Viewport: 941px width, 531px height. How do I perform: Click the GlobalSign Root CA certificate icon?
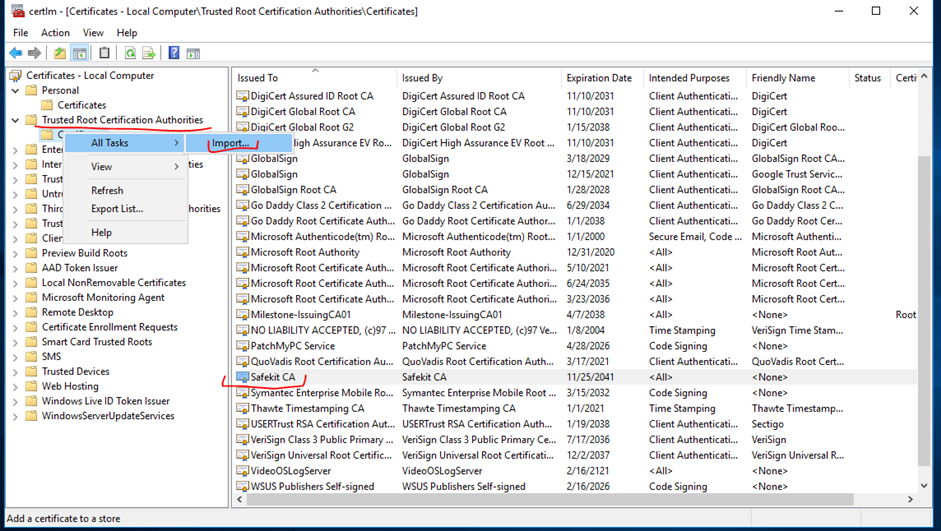point(242,190)
